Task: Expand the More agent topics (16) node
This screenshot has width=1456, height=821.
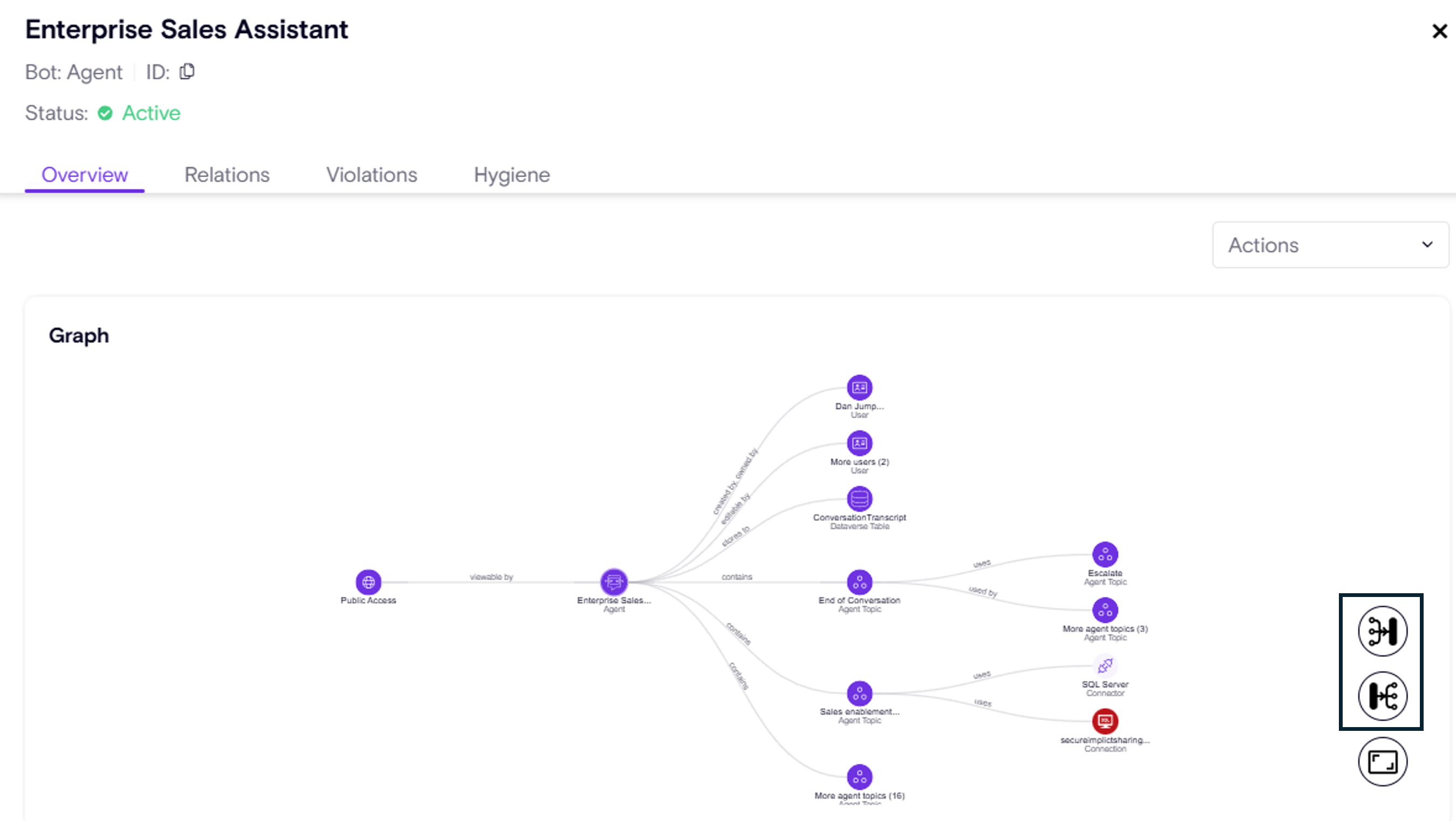Action: (859, 777)
